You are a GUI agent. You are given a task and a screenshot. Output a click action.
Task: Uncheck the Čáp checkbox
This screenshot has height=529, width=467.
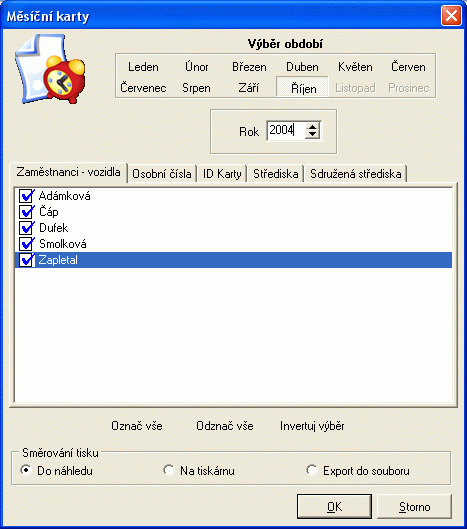pyautogui.click(x=26, y=212)
